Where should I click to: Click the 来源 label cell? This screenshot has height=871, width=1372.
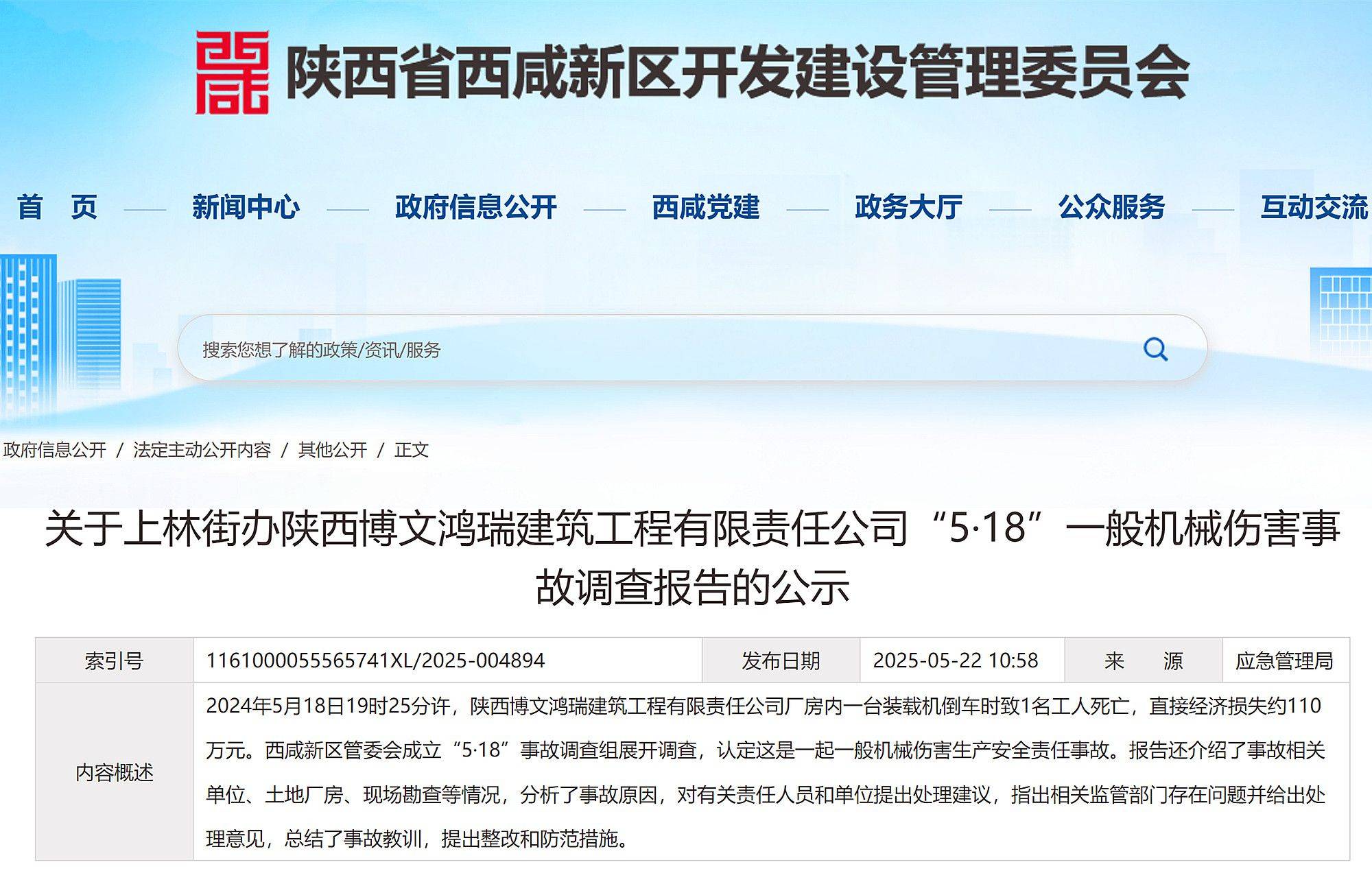[x=1144, y=660]
